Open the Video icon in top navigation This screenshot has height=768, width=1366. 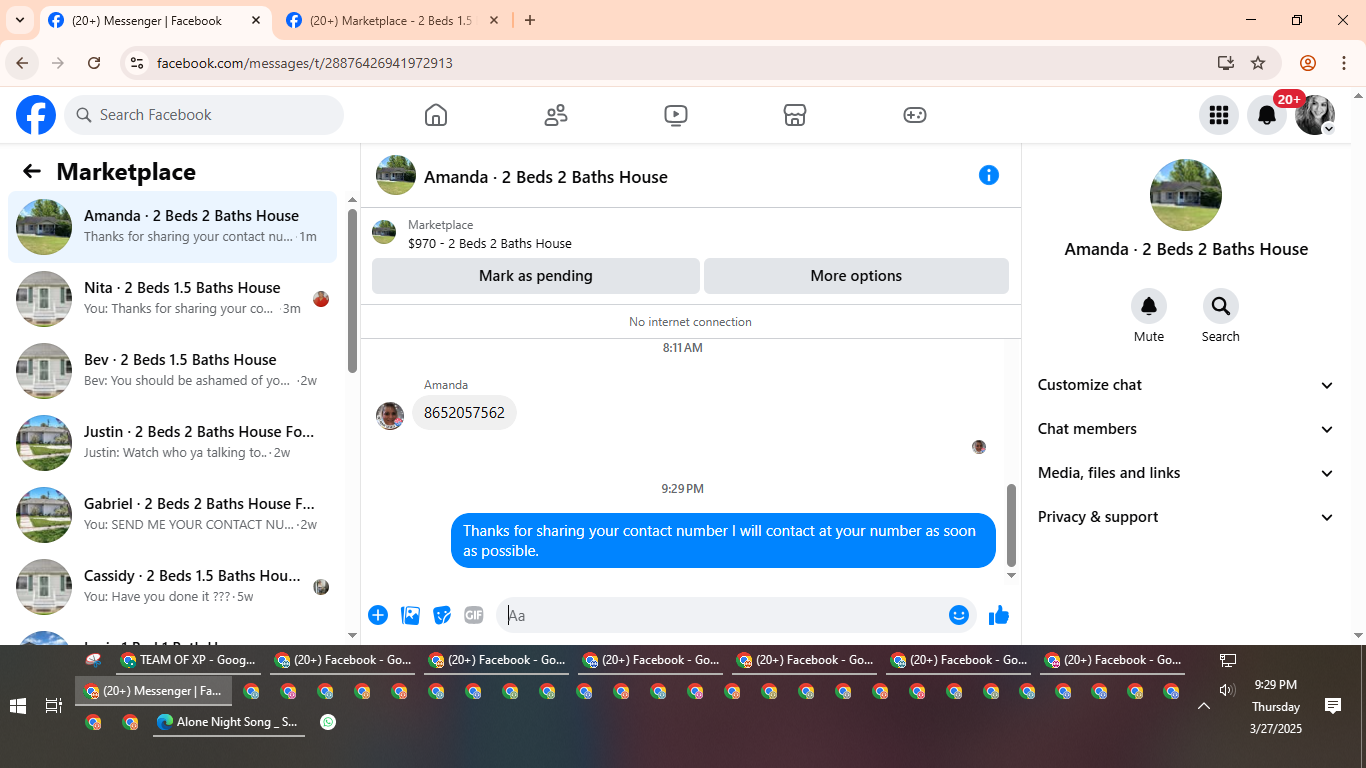[676, 115]
